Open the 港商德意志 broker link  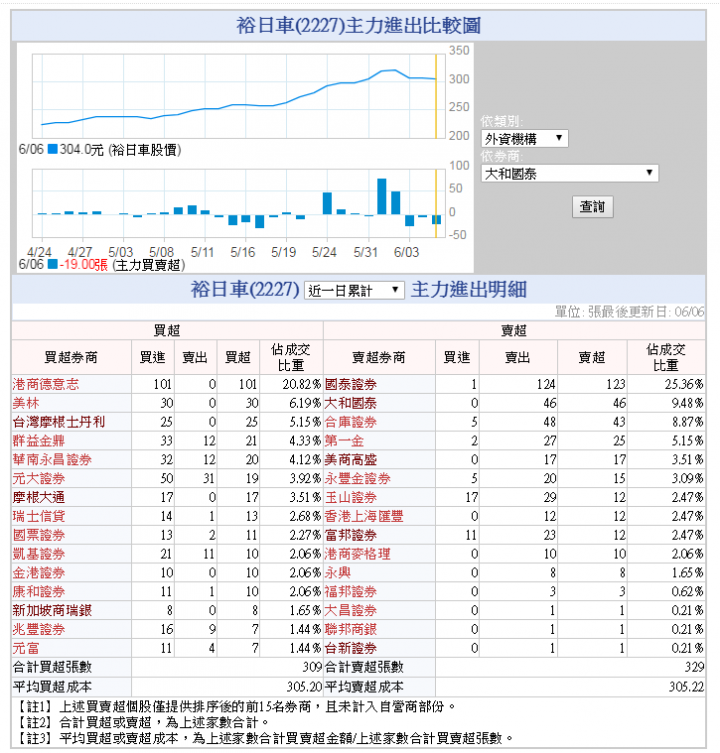coord(46,384)
